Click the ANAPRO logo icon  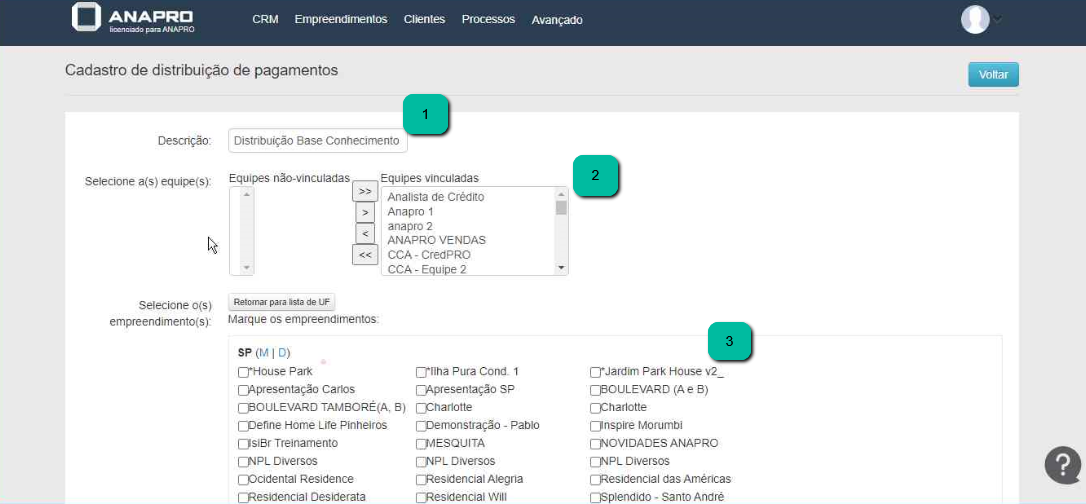tap(87, 18)
